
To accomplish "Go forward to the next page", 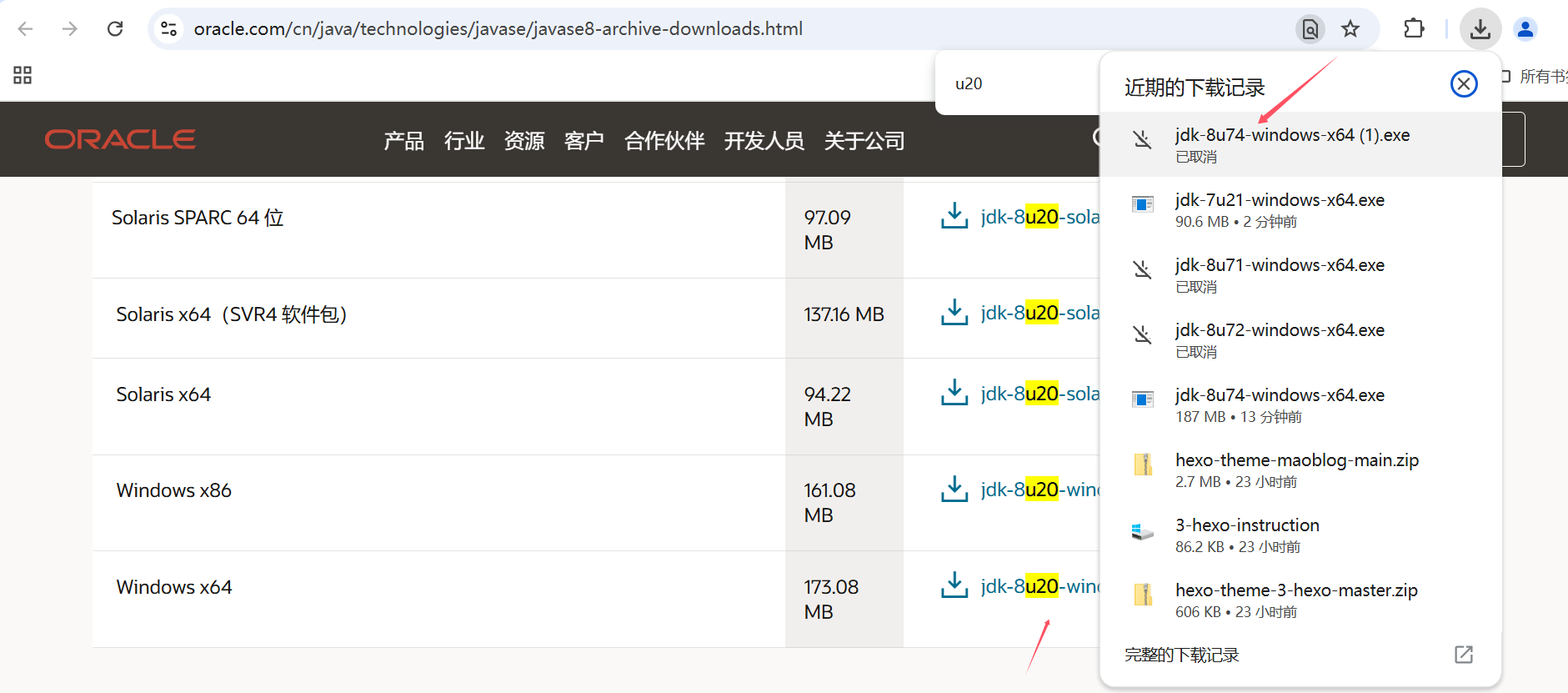I will pyautogui.click(x=70, y=29).
